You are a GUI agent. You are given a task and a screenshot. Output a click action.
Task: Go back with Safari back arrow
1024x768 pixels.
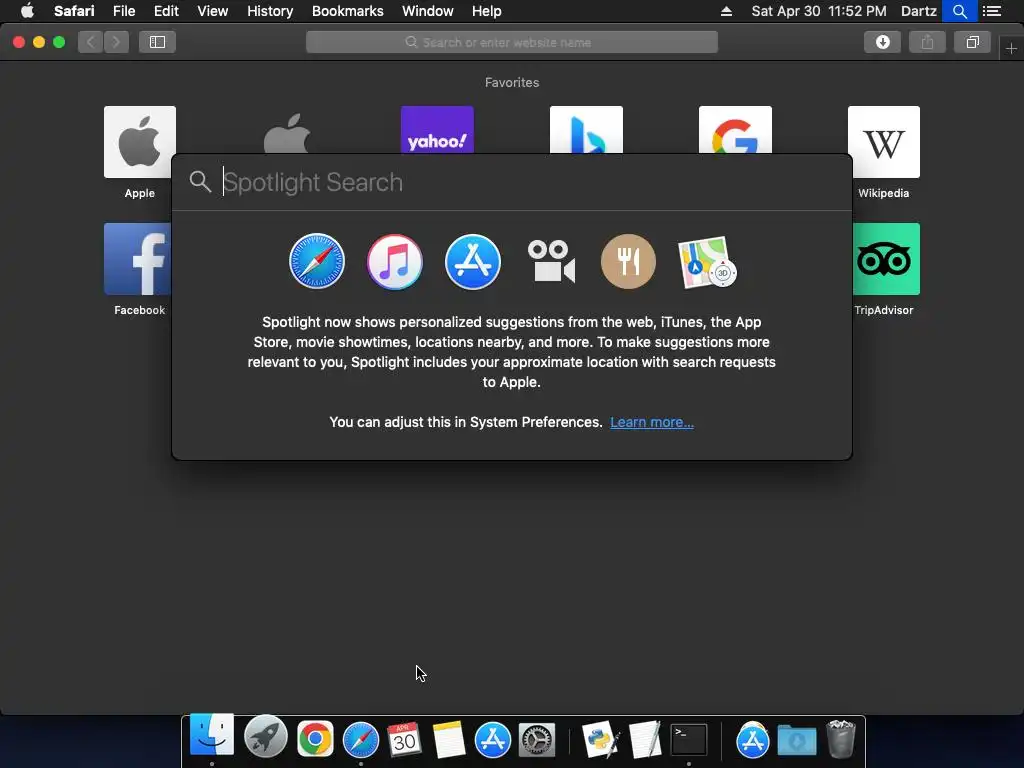[91, 42]
